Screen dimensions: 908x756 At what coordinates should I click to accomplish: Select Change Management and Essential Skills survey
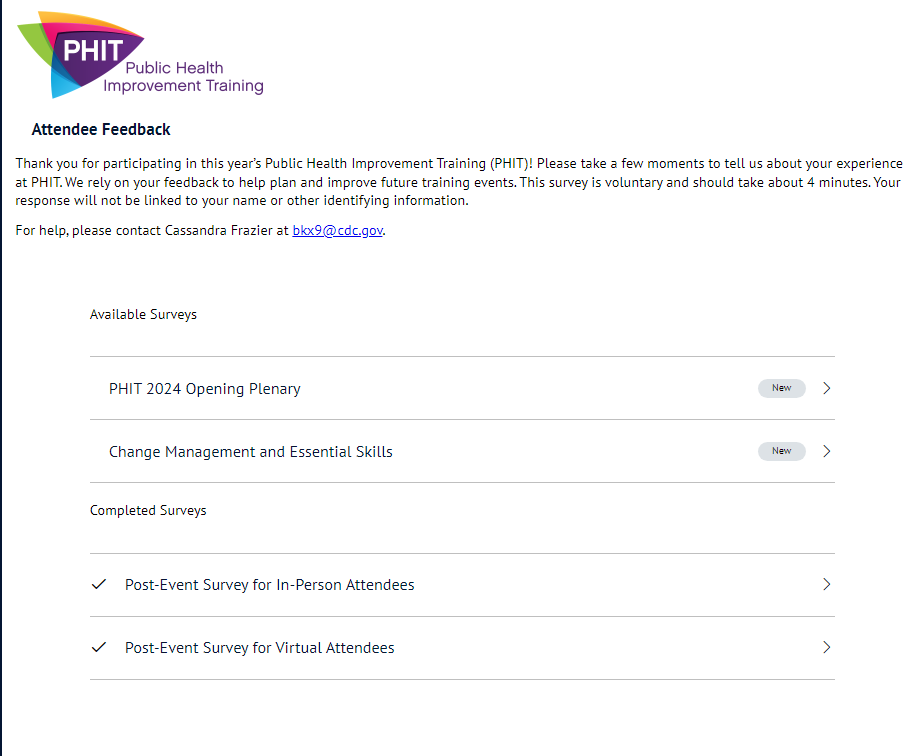point(251,452)
